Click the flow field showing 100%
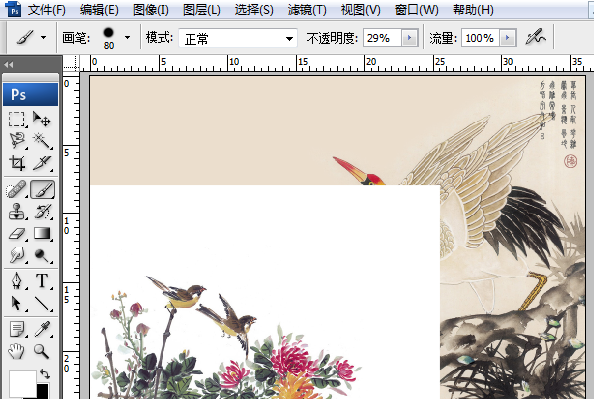Image resolution: width=594 pixels, height=399 pixels. click(x=480, y=38)
